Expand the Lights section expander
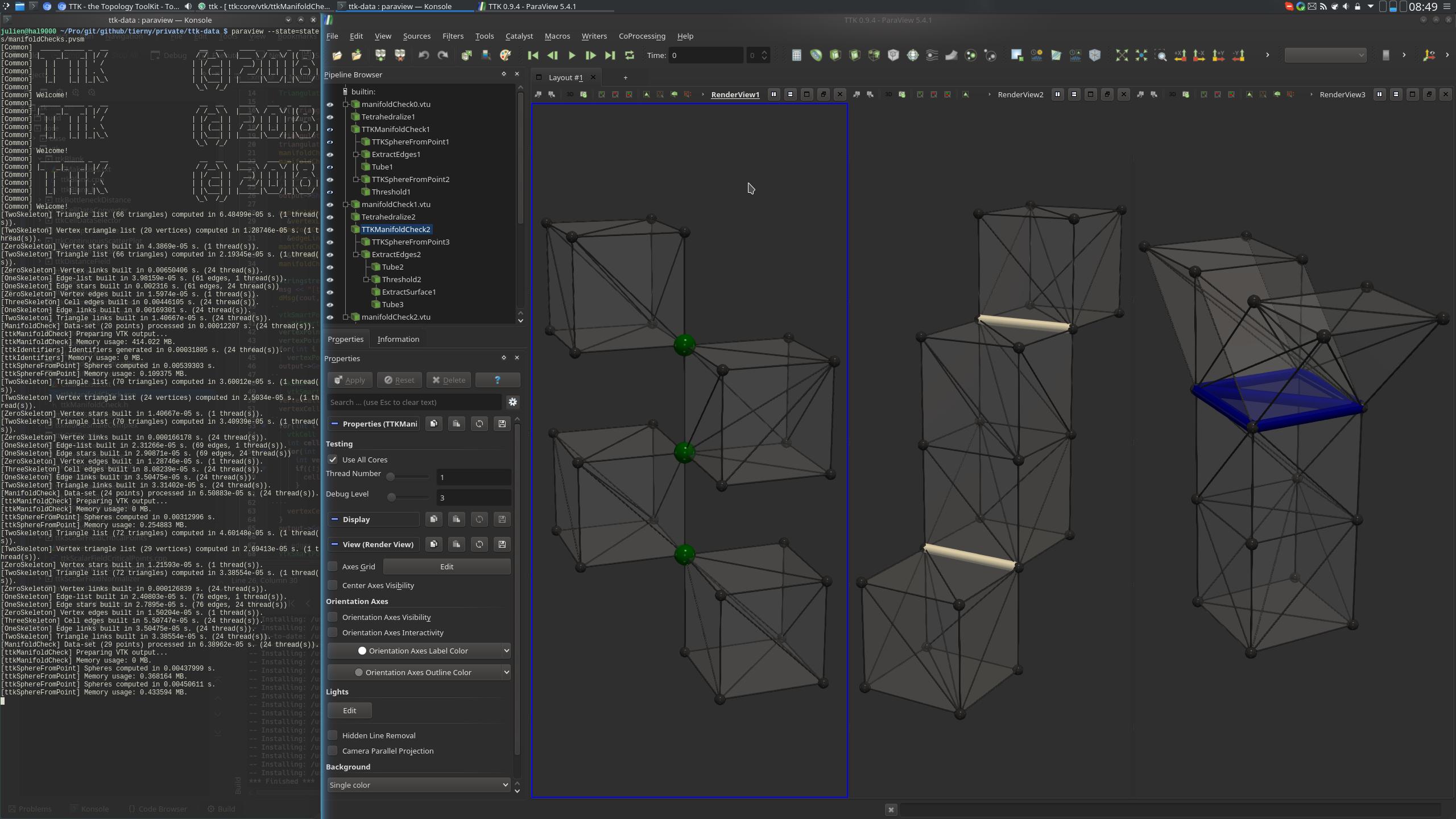1456x819 pixels. (338, 691)
